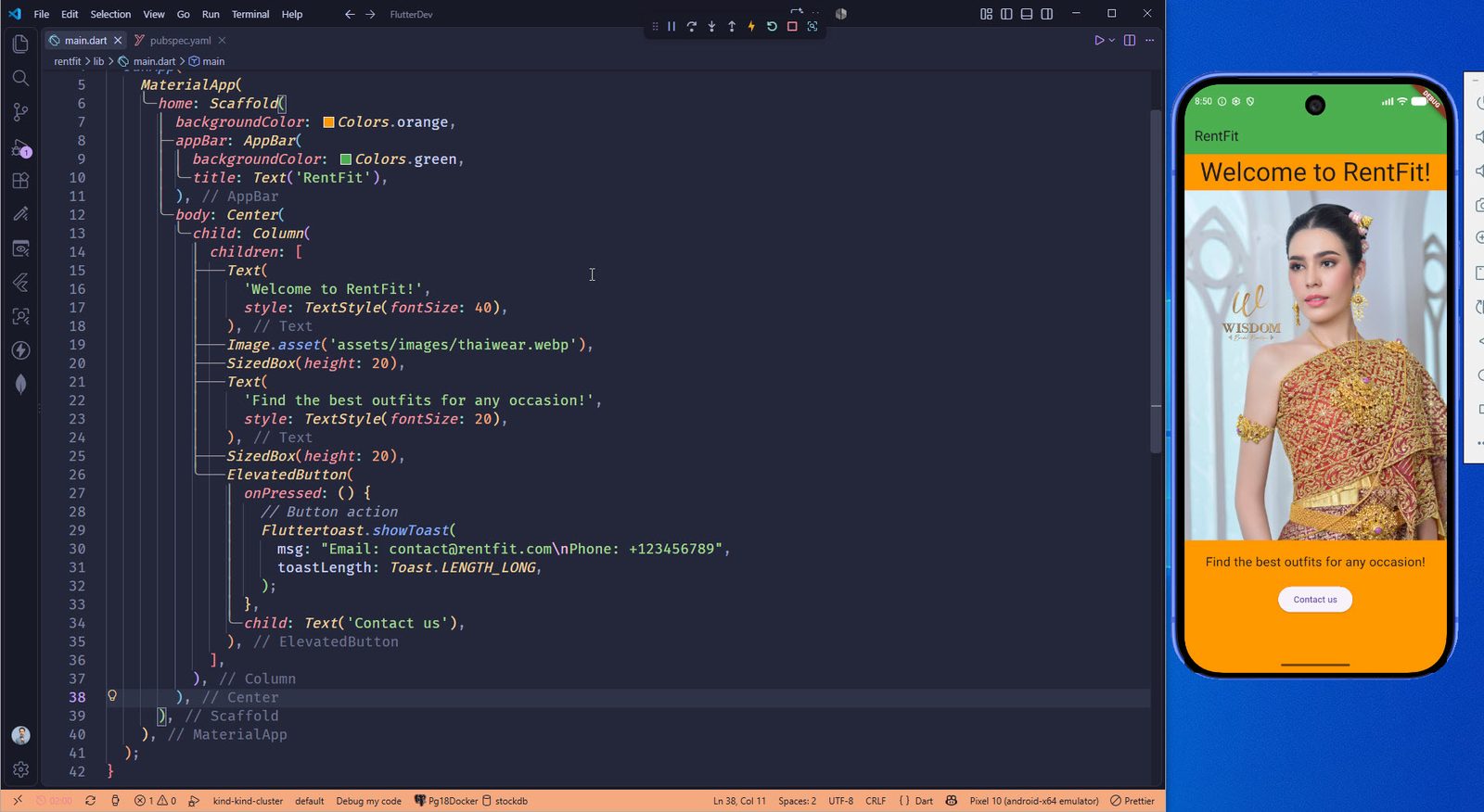
Task: Click the Prettier status item
Action: point(1132,801)
